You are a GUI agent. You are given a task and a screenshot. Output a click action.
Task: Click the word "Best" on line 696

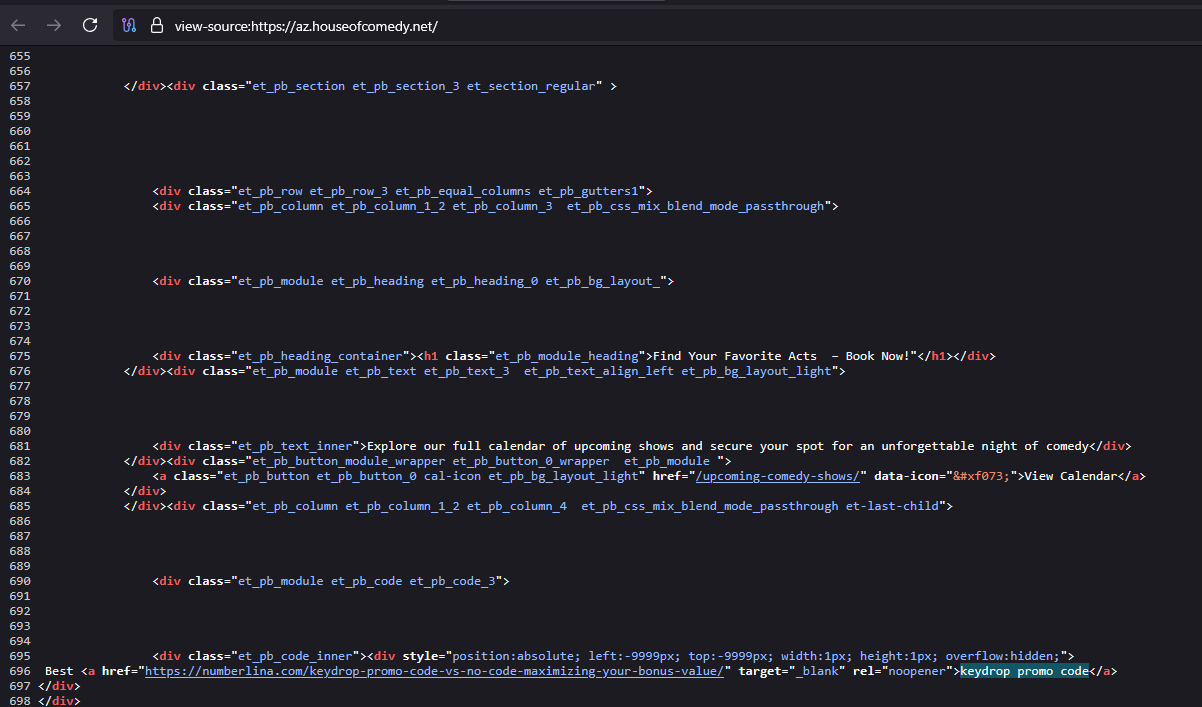[59, 671]
